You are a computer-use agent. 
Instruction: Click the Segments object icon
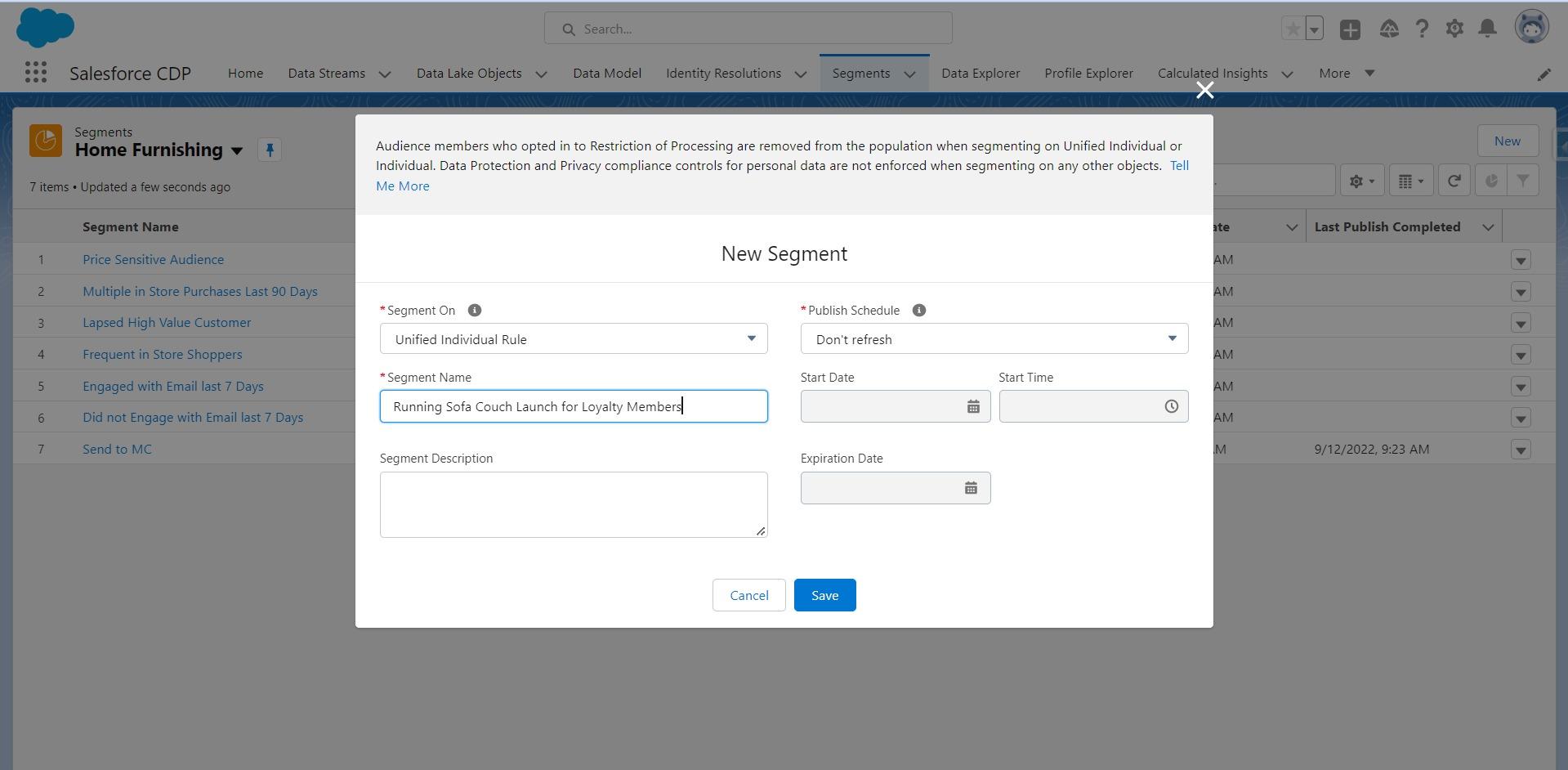tap(46, 141)
